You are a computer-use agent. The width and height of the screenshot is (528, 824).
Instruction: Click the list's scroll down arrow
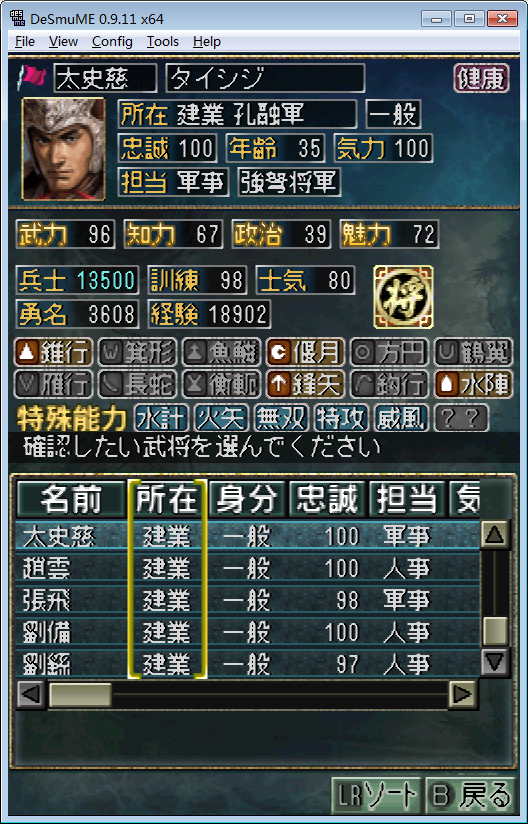(495, 662)
